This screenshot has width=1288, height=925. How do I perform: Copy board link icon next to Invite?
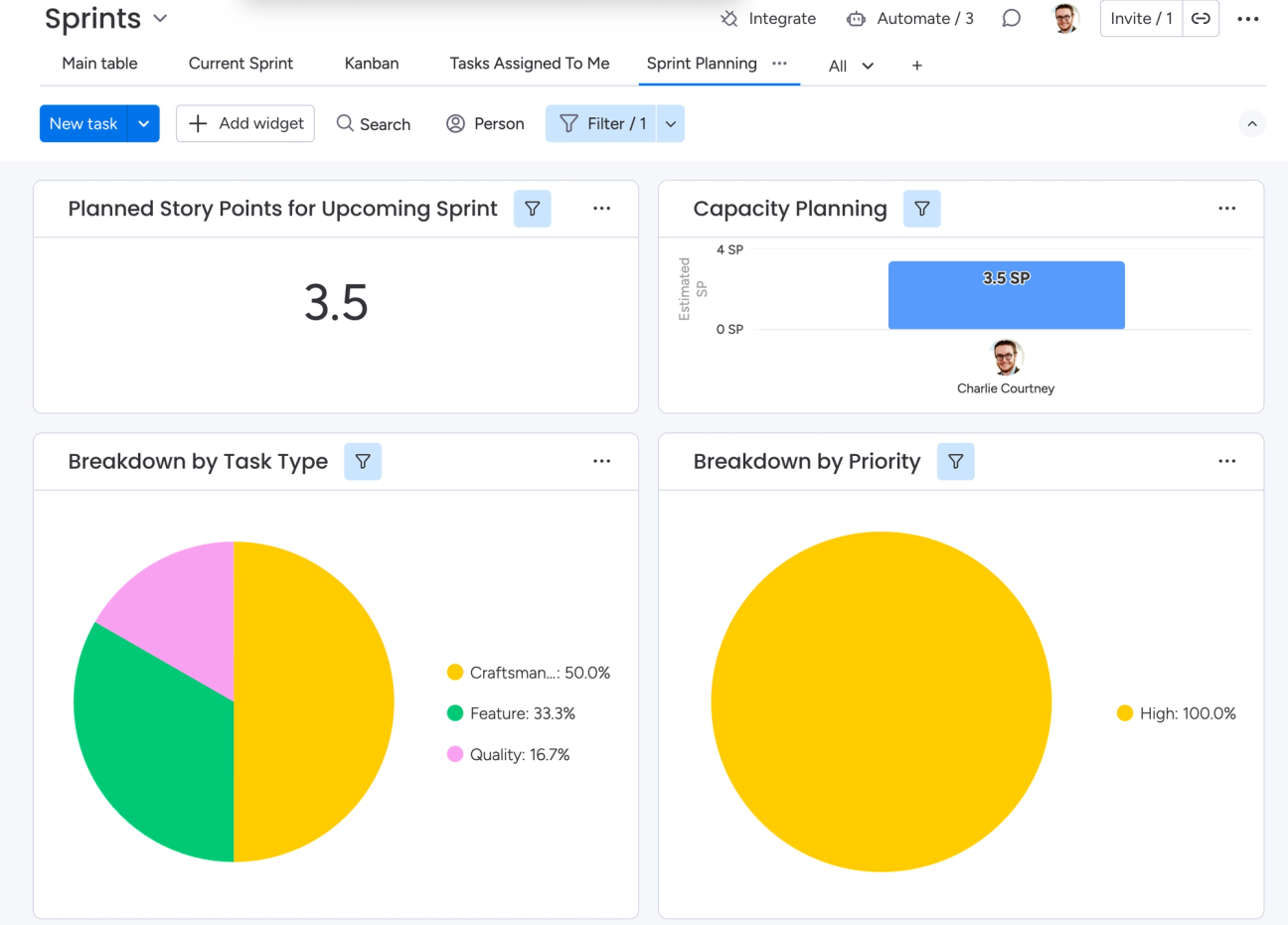tap(1201, 19)
